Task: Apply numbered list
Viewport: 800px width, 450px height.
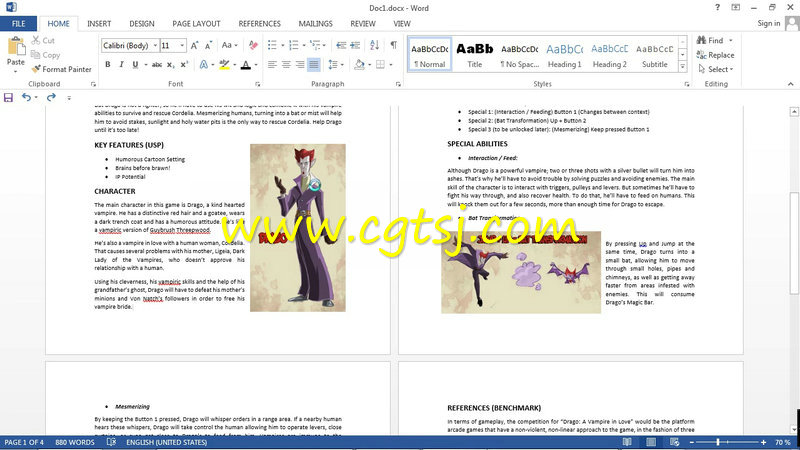Action: click(294, 45)
